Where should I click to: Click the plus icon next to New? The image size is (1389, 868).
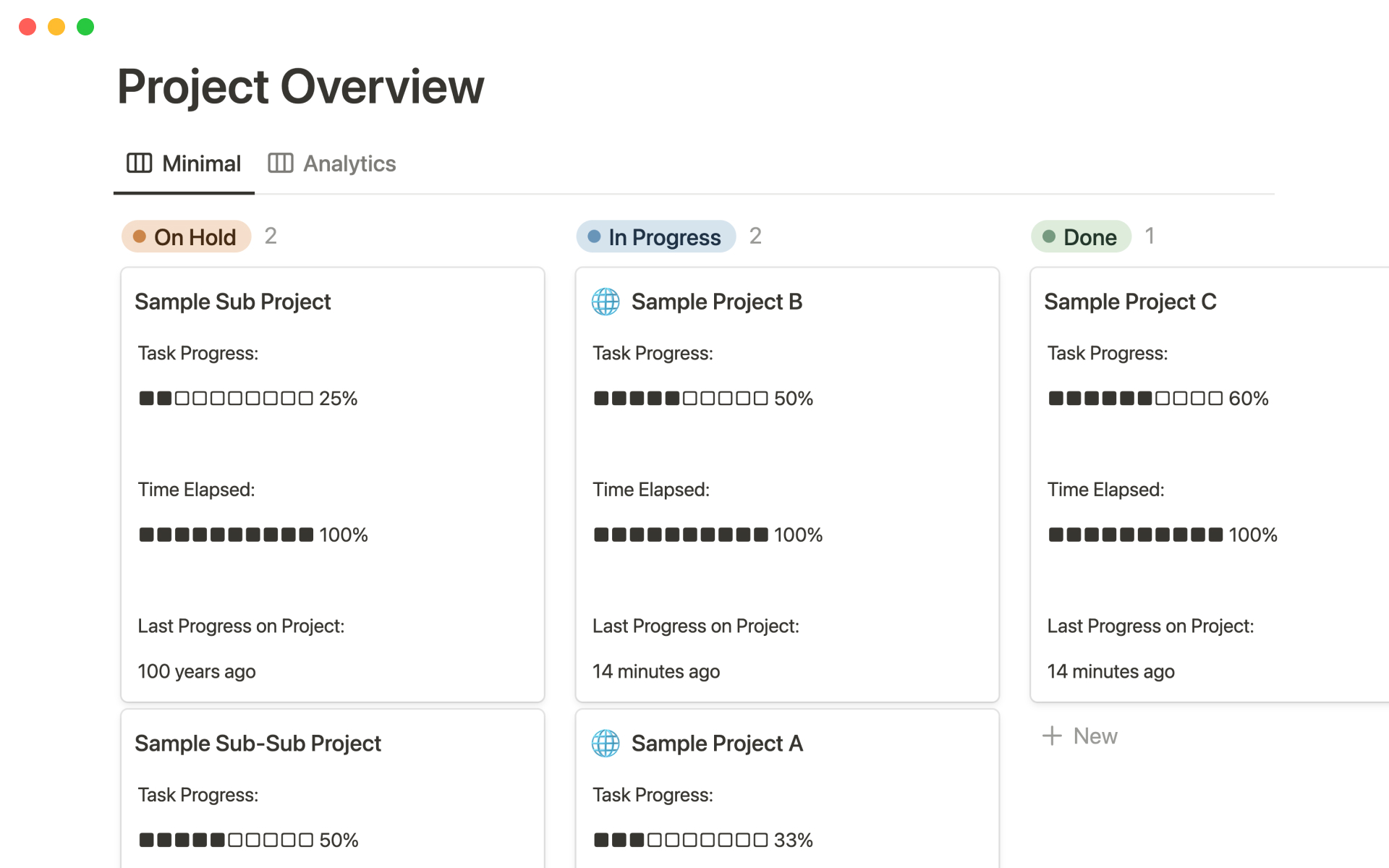coord(1052,736)
